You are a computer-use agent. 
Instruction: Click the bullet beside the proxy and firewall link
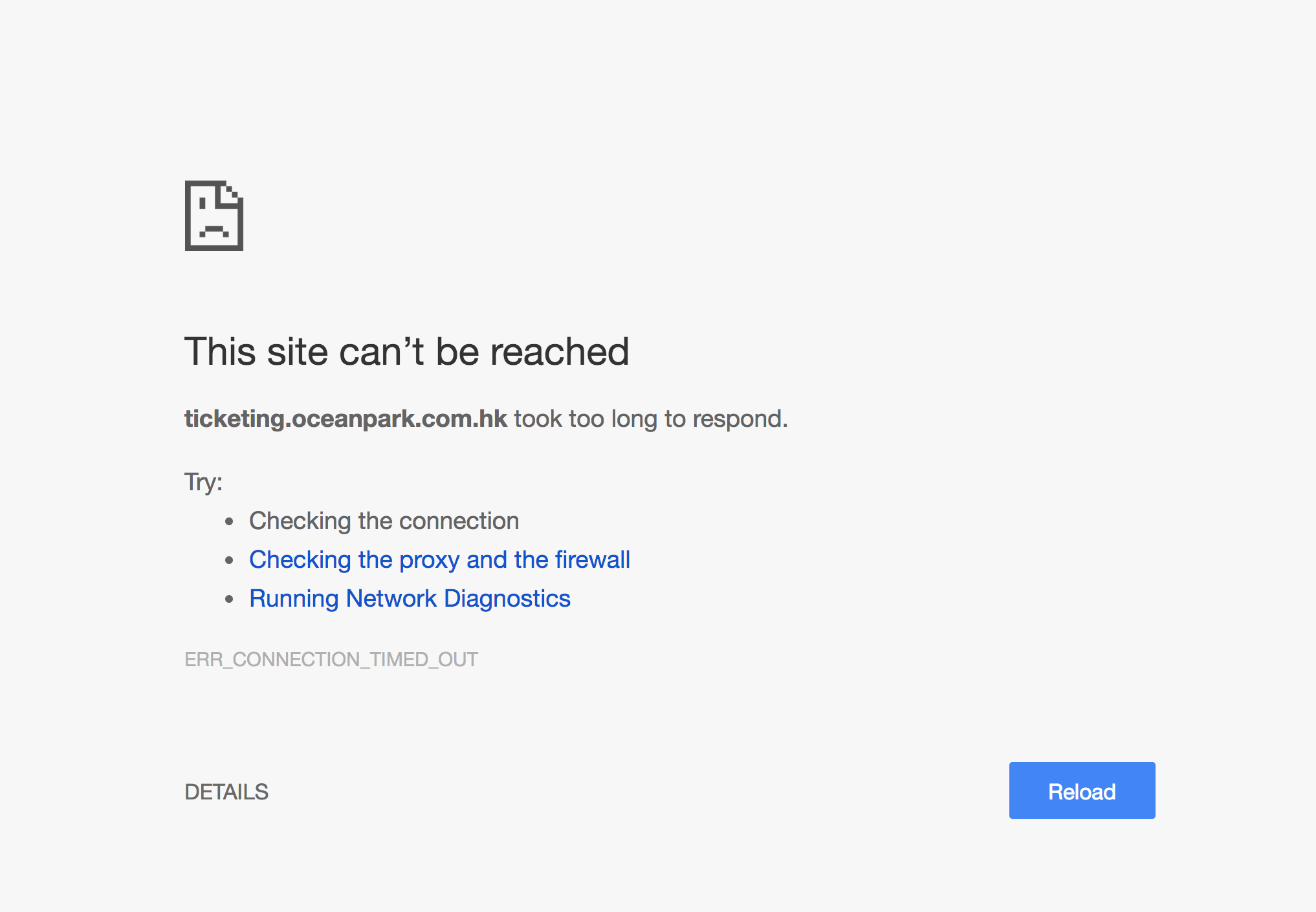pyautogui.click(x=229, y=560)
